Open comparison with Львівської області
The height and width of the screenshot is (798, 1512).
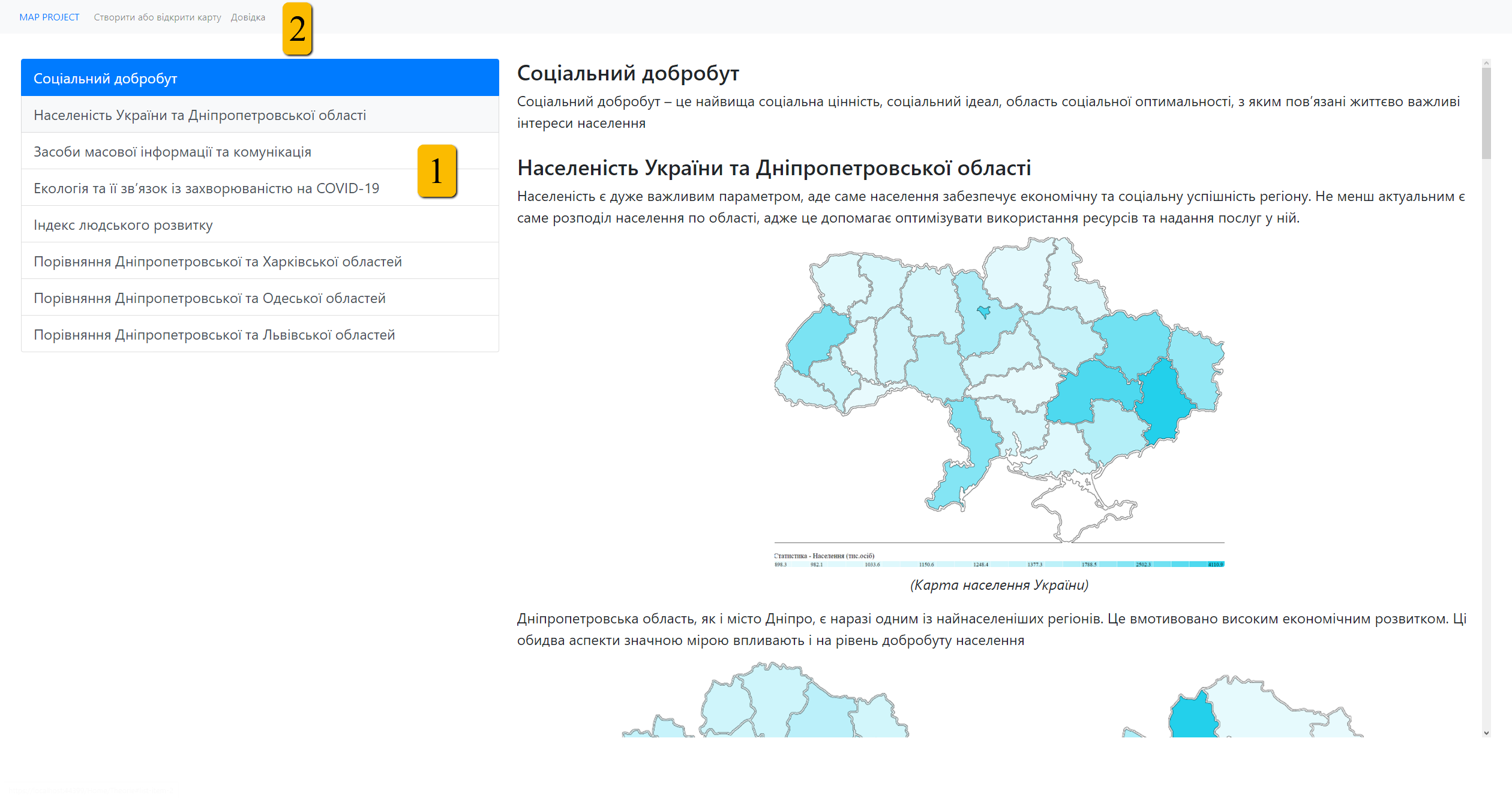point(260,334)
